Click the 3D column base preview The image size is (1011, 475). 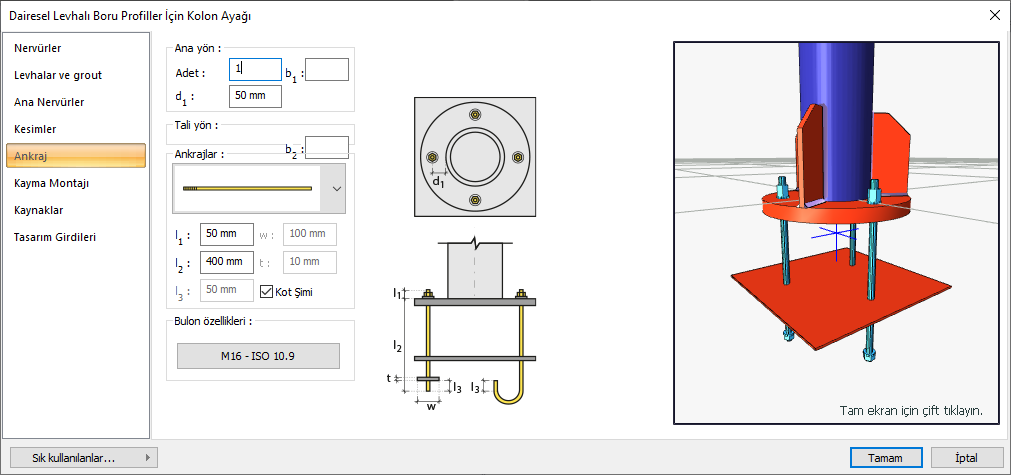tap(834, 233)
